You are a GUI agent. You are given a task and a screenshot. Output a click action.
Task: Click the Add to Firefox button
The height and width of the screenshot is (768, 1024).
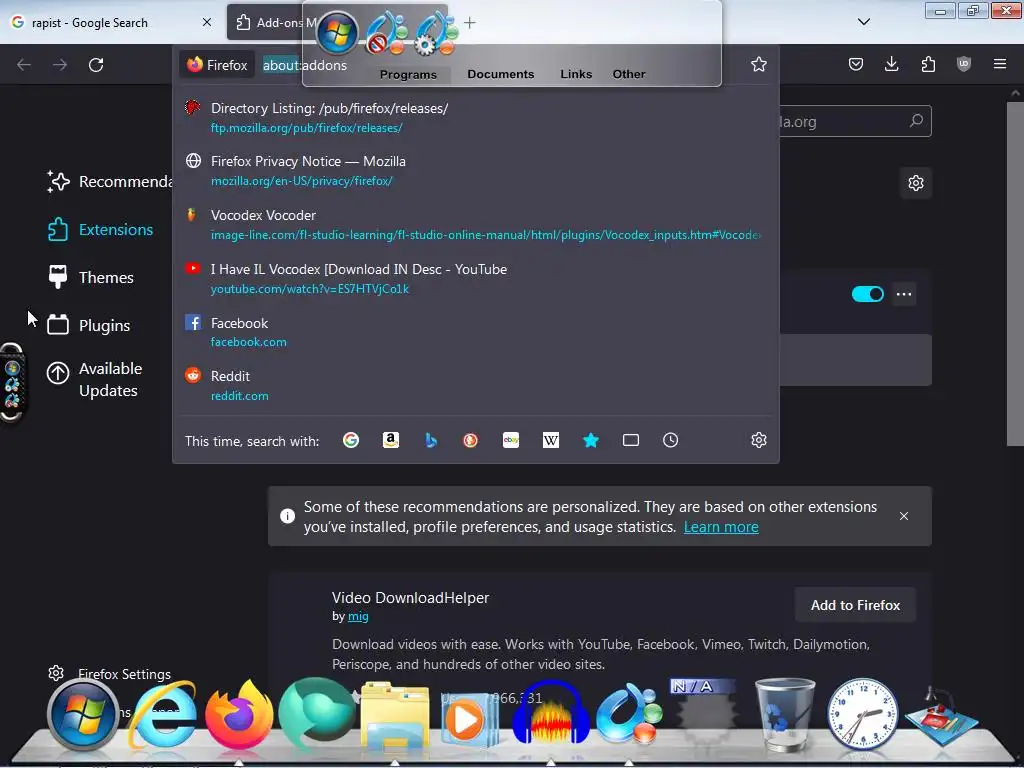[x=855, y=605]
